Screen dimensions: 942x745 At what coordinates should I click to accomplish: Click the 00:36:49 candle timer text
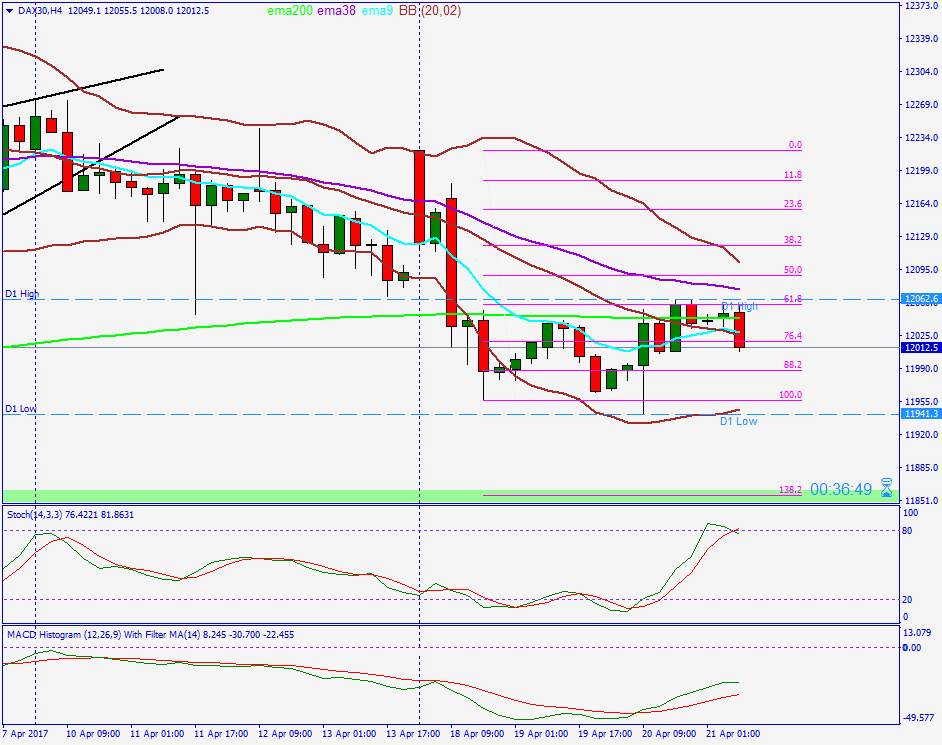click(843, 489)
